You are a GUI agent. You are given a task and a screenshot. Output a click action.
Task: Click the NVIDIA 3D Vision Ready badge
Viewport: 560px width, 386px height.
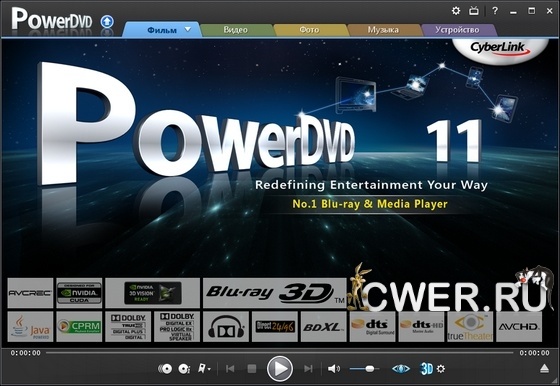(152, 293)
